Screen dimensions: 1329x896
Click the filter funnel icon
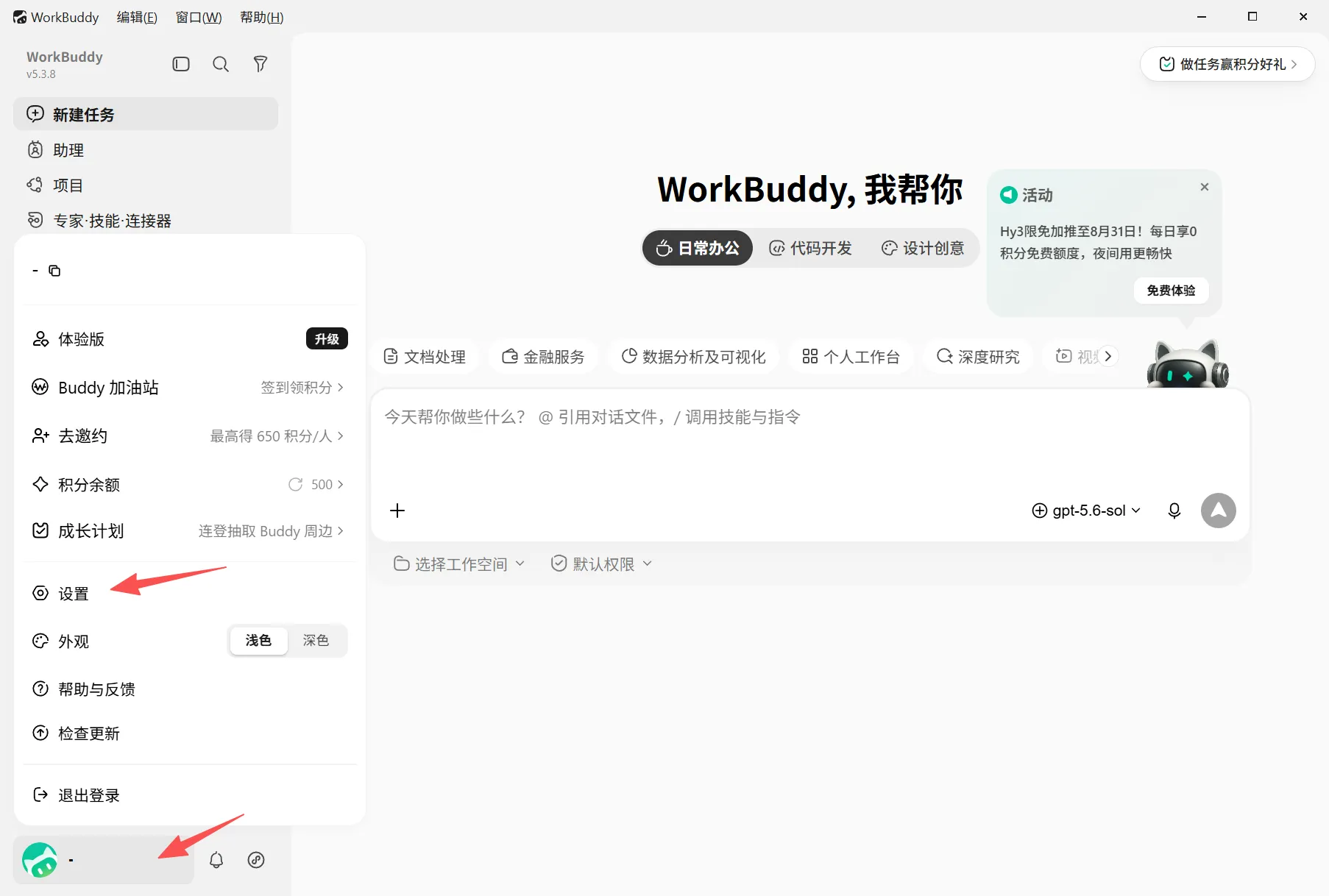(261, 64)
